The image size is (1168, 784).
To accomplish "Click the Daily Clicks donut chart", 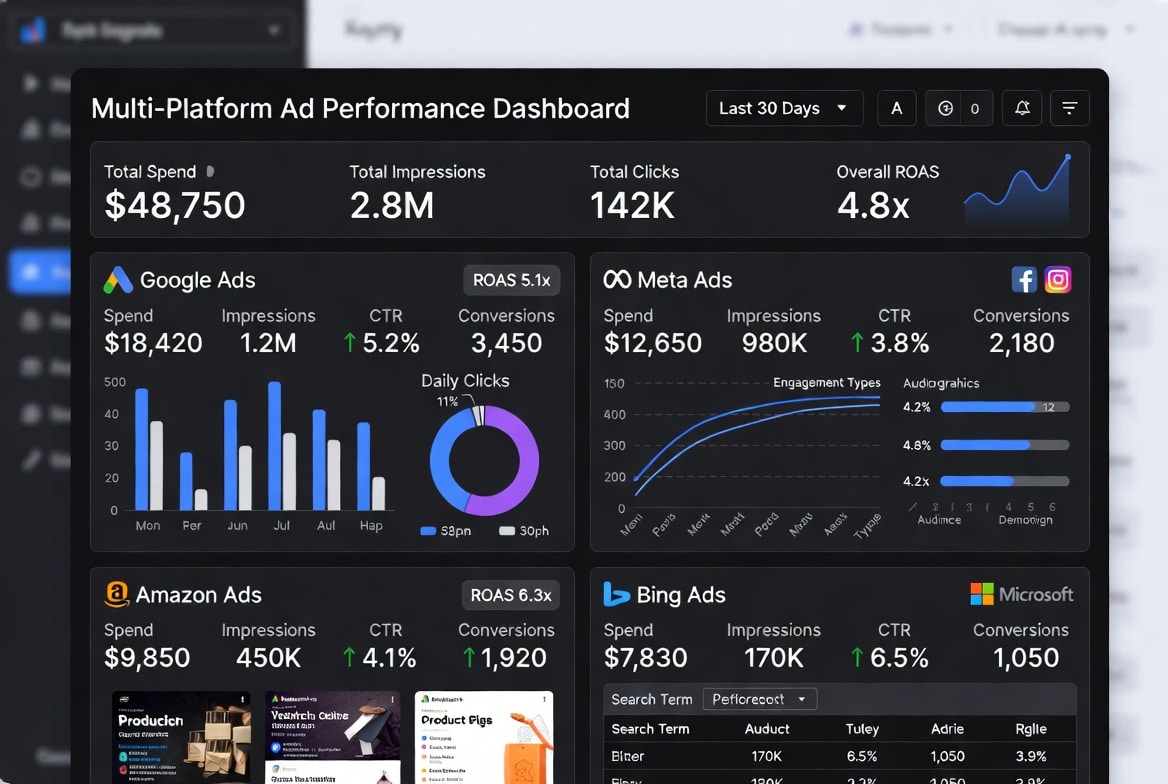I will point(484,461).
